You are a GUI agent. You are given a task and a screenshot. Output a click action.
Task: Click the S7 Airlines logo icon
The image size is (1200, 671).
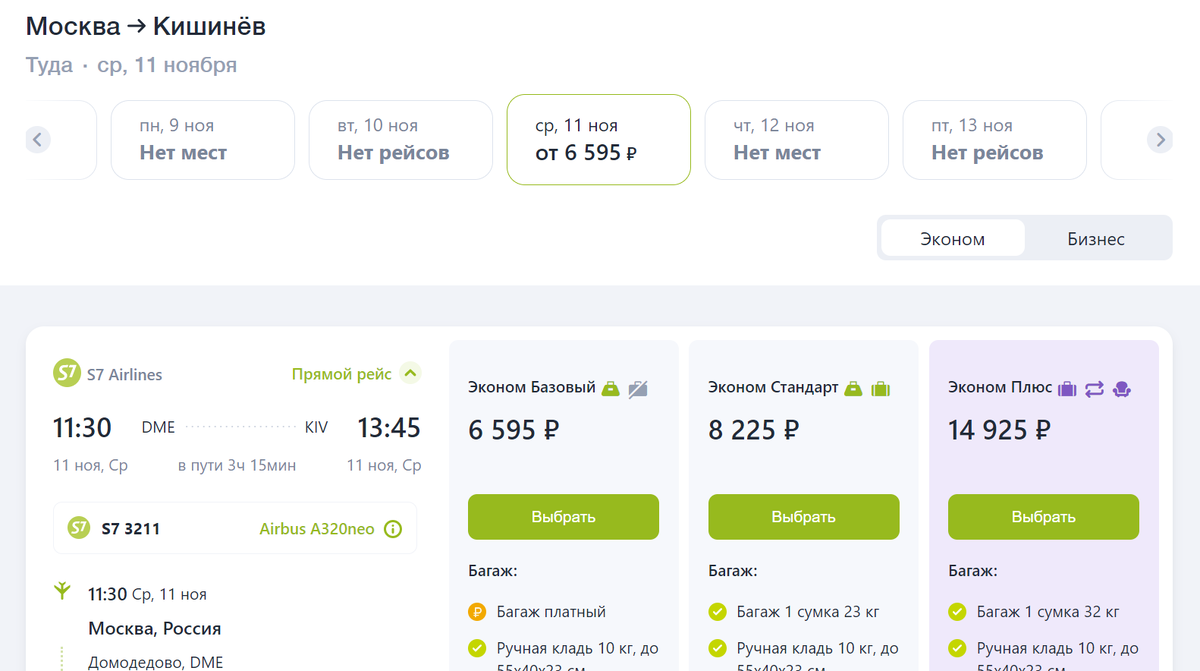(x=66, y=374)
